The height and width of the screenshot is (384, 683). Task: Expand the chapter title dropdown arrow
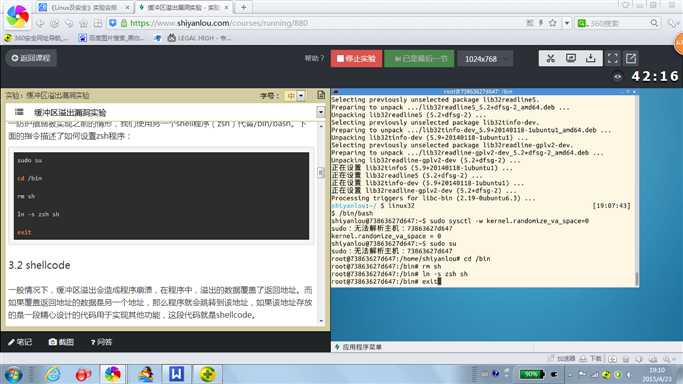321,112
